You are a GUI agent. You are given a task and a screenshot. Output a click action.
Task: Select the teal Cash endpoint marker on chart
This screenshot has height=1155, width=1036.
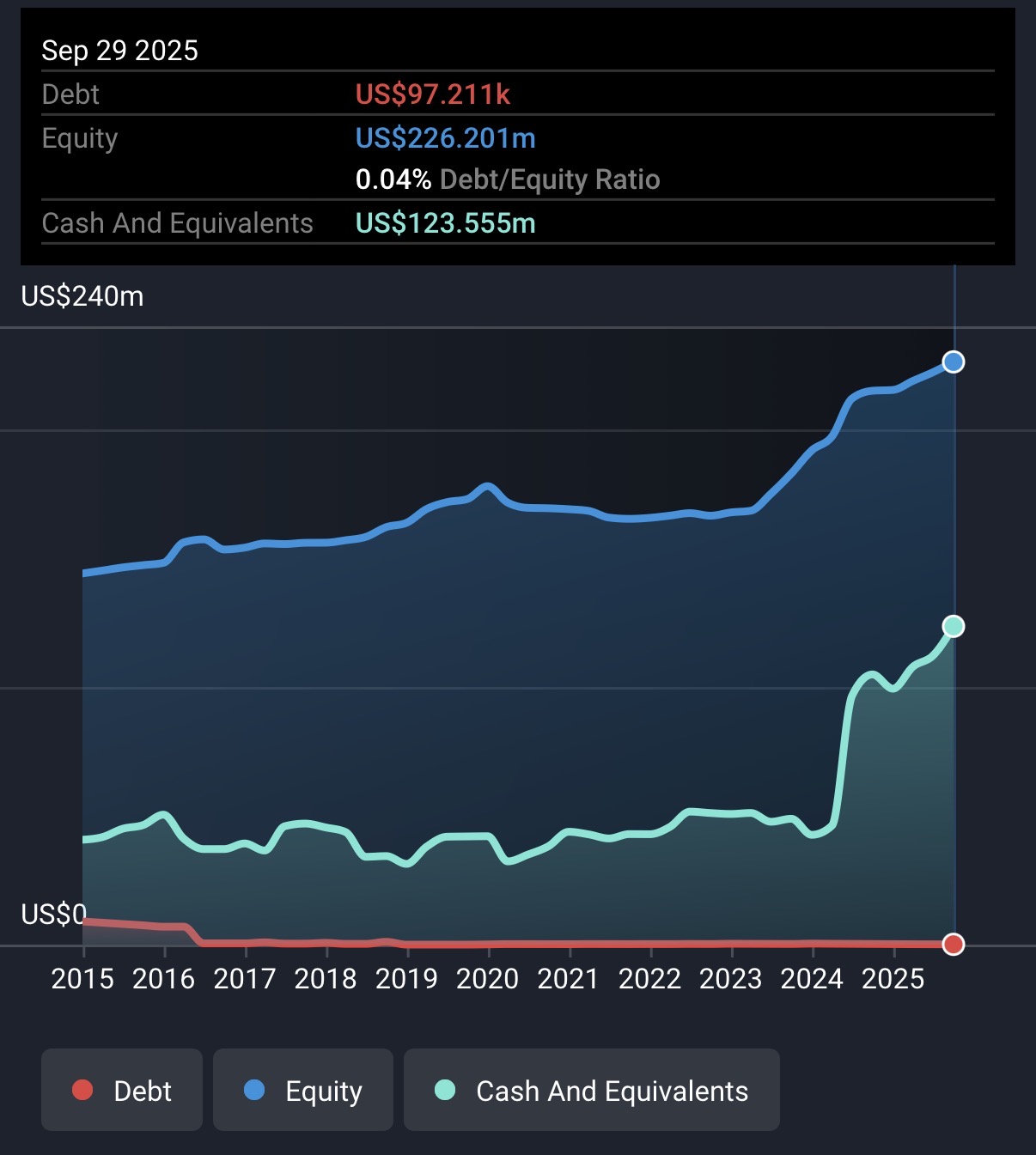click(x=953, y=627)
